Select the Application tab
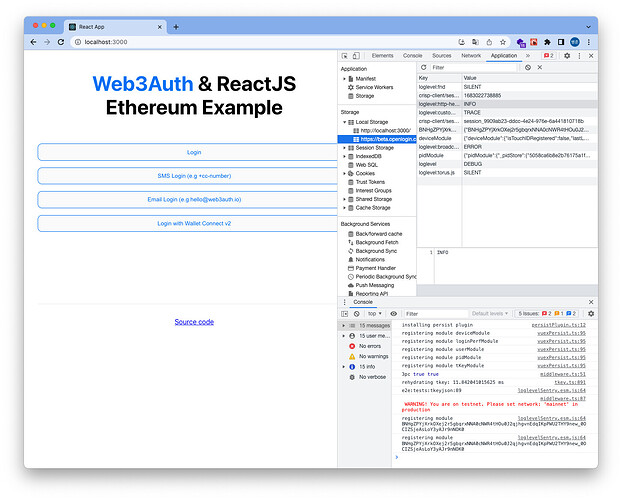Image resolution: width=622 pixels, height=500 pixels. coord(504,56)
